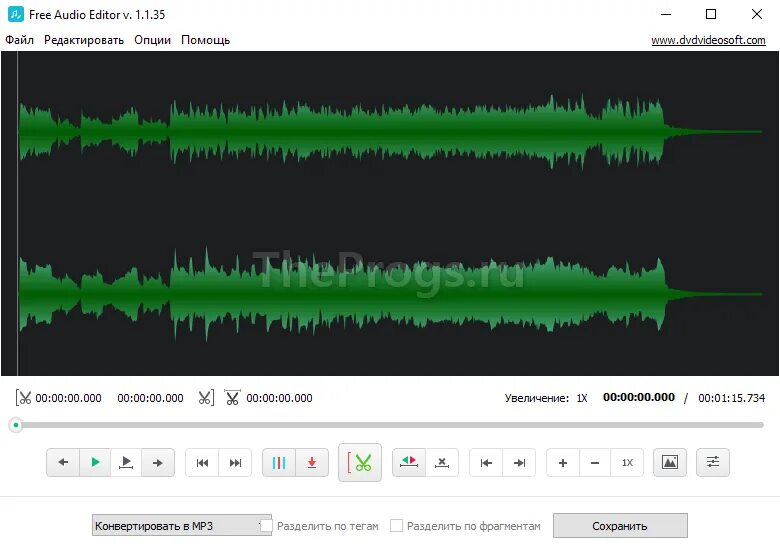Open the Редактировать menu

(x=84, y=40)
